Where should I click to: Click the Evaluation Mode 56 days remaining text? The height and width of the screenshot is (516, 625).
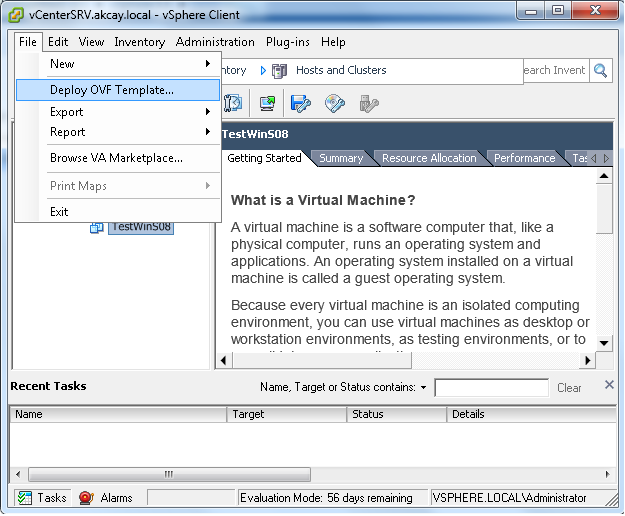(326, 498)
